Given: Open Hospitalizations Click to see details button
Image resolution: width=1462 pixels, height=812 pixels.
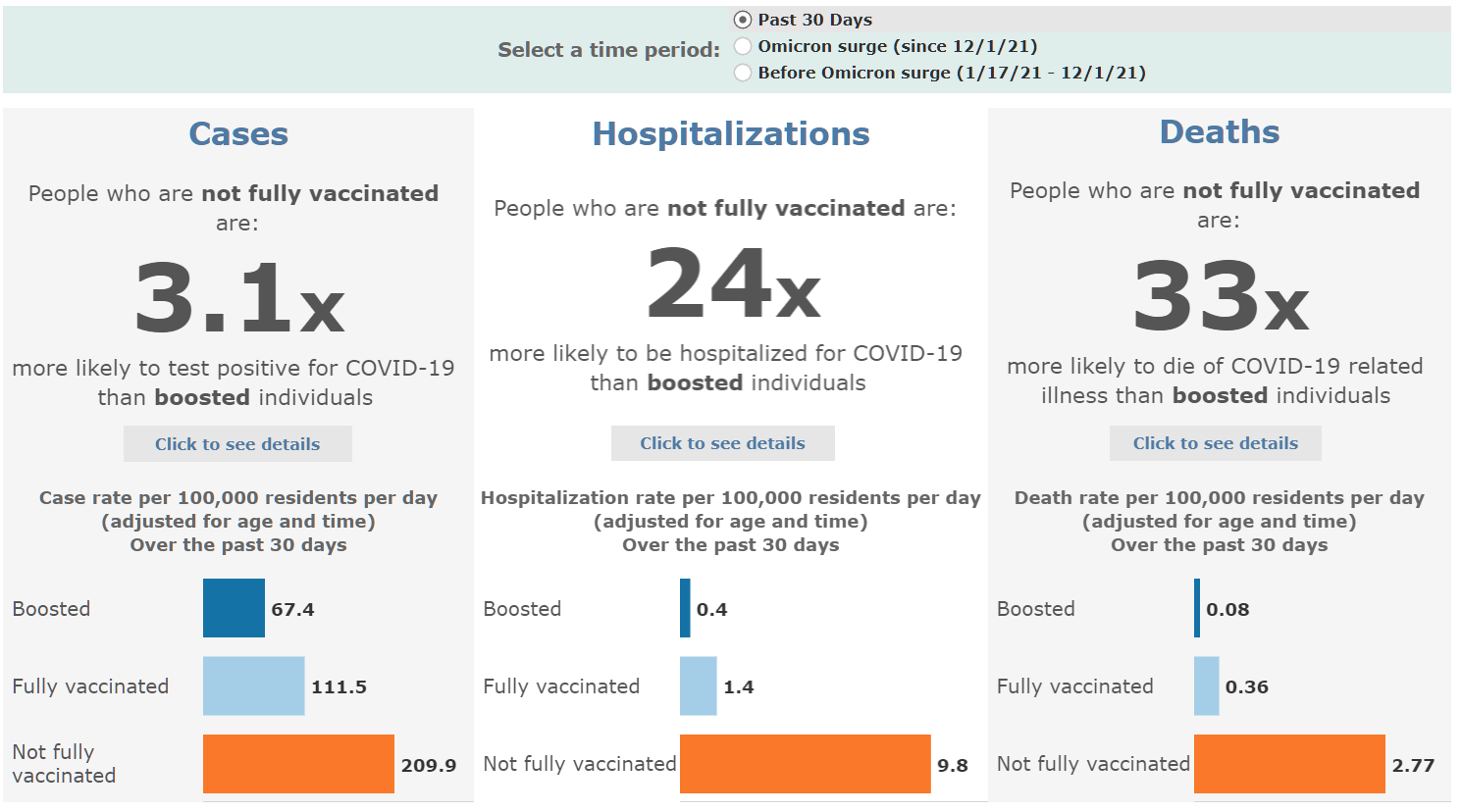Looking at the screenshot, I should [x=723, y=443].
